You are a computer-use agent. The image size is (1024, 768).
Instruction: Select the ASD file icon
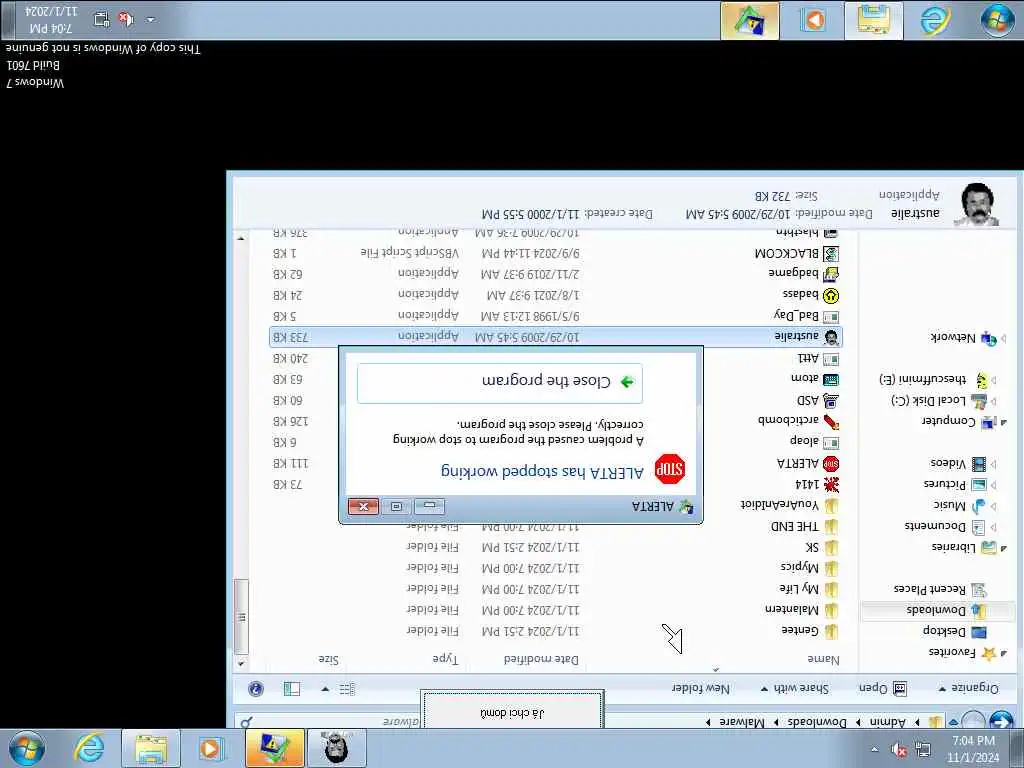831,401
